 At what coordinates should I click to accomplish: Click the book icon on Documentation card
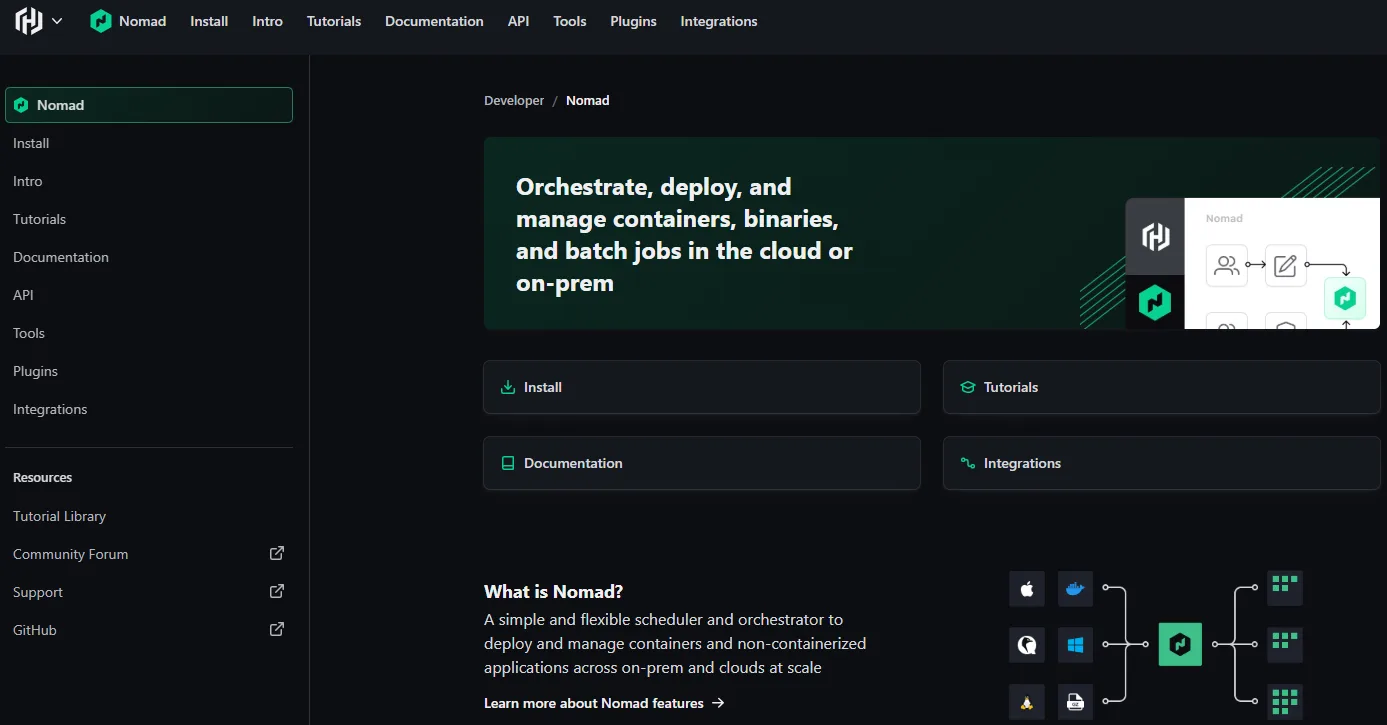coord(508,463)
